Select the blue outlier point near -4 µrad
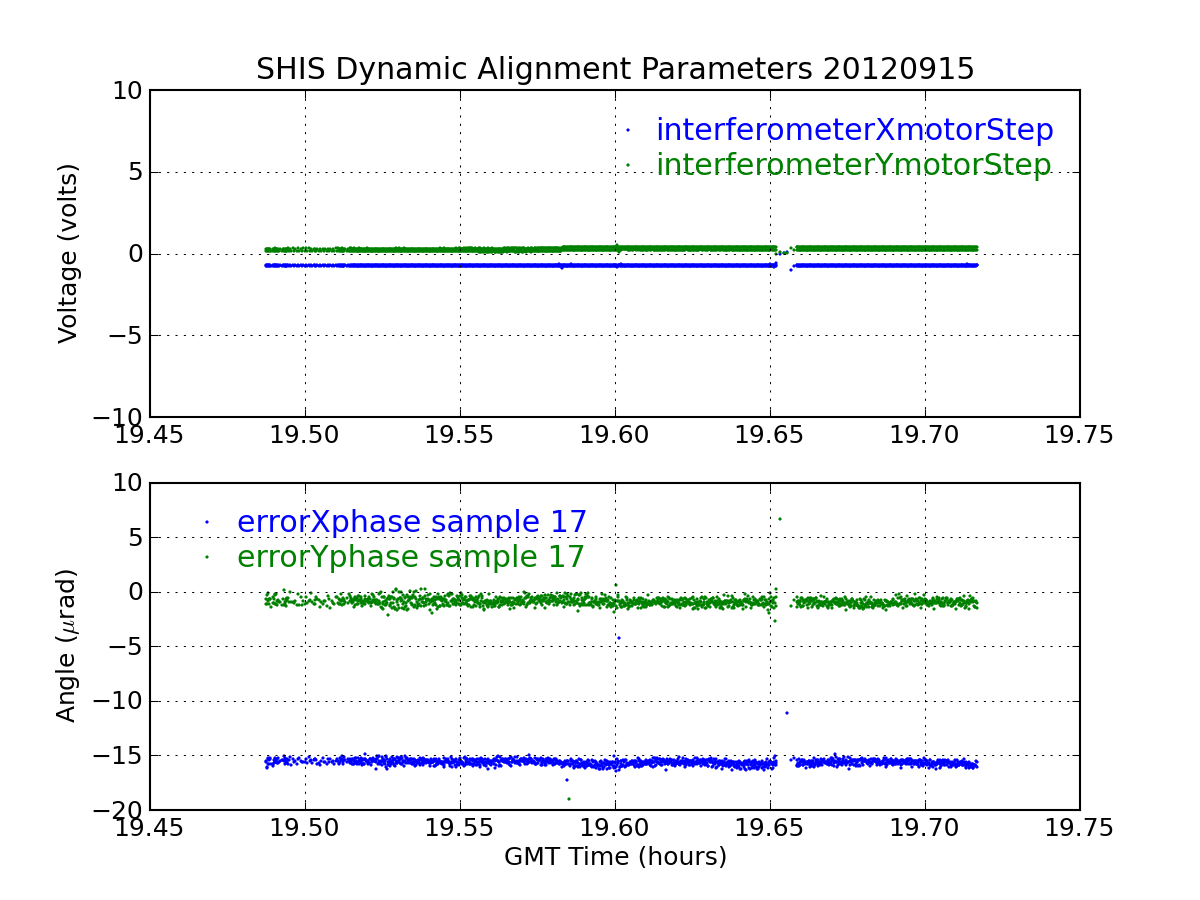Screen dimensions: 1200x900 618,638
